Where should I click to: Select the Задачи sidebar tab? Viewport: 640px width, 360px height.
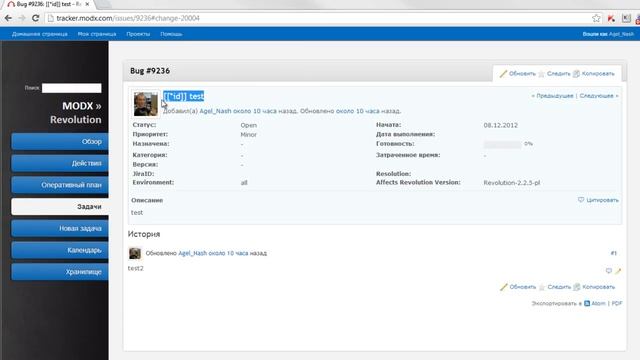click(60, 207)
